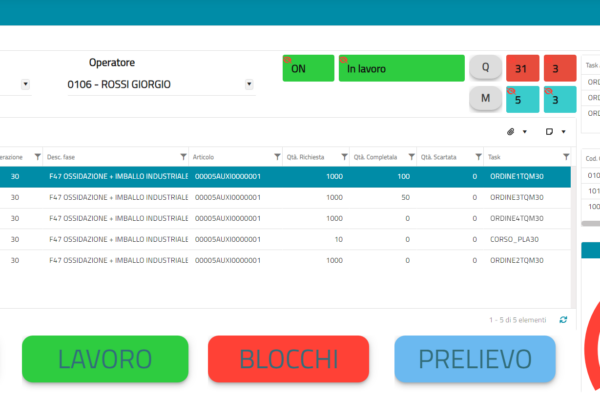Filter the Task column
Image resolution: width=600 pixels, height=400 pixels.
point(566,157)
